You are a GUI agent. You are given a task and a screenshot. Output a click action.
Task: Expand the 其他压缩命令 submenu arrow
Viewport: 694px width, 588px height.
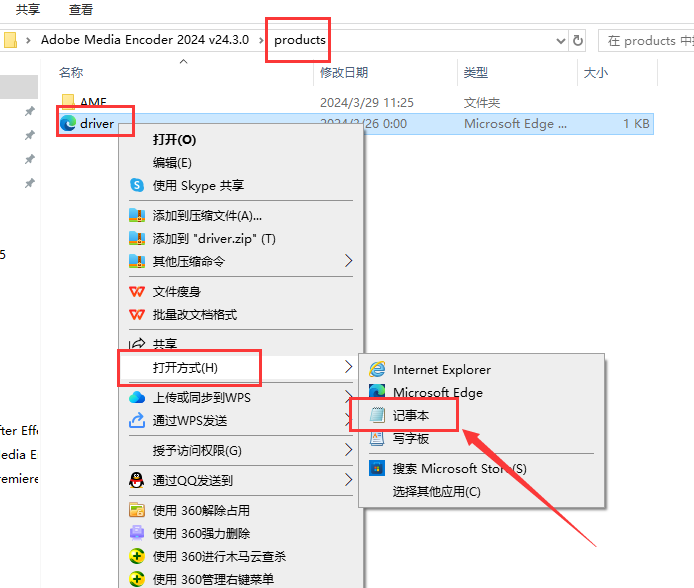[348, 261]
